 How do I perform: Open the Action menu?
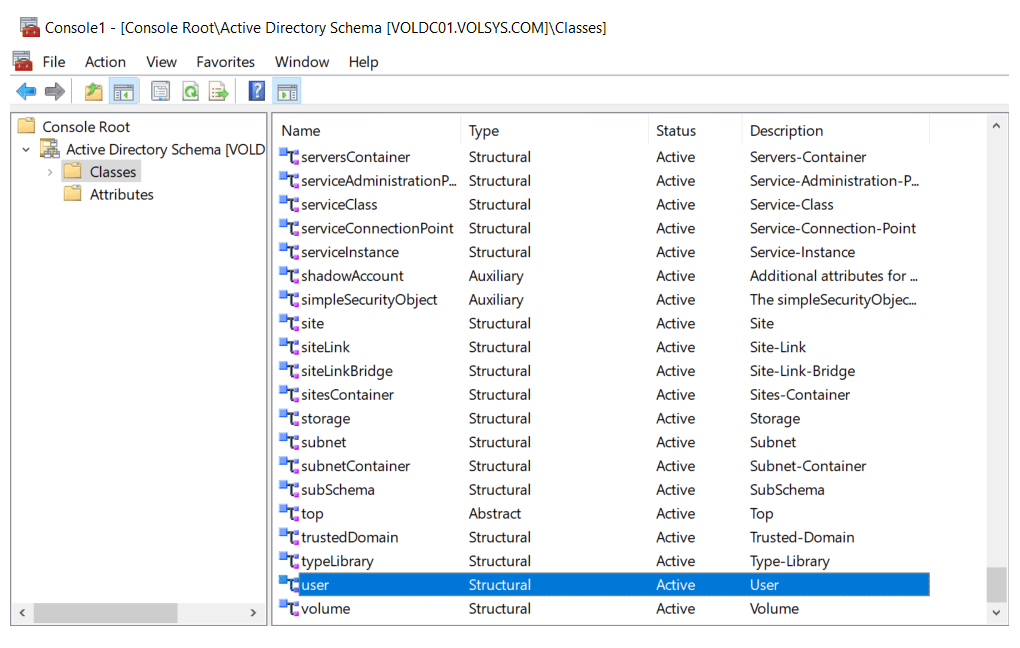pos(105,62)
